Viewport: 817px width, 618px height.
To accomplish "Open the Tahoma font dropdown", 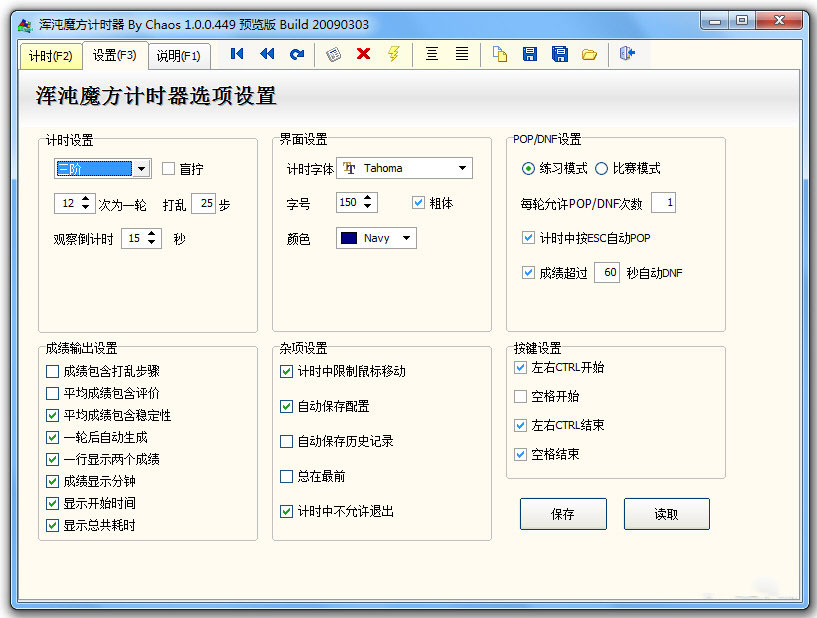I will (462, 168).
